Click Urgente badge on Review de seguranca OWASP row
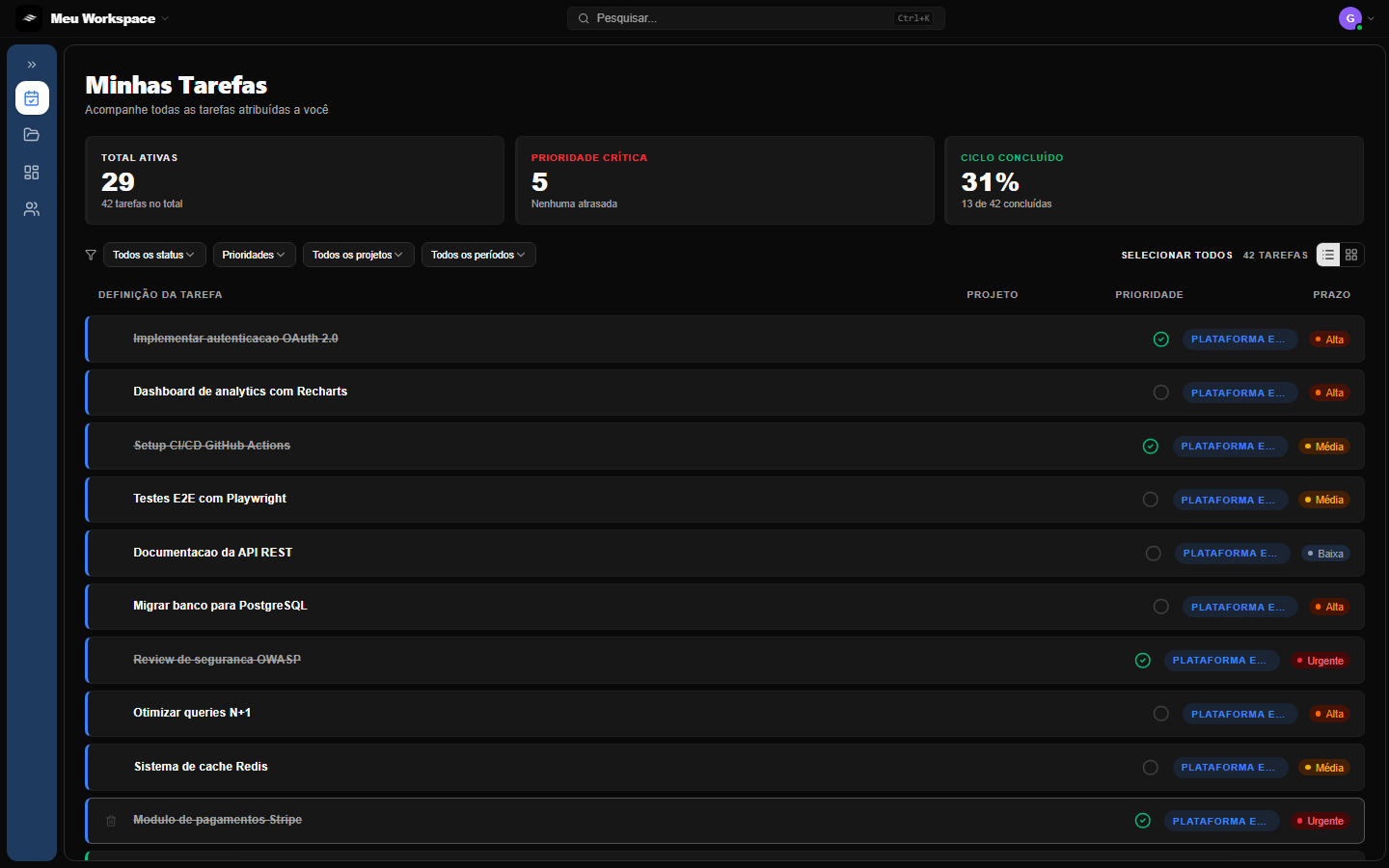The image size is (1389, 868). pyautogui.click(x=1321, y=661)
